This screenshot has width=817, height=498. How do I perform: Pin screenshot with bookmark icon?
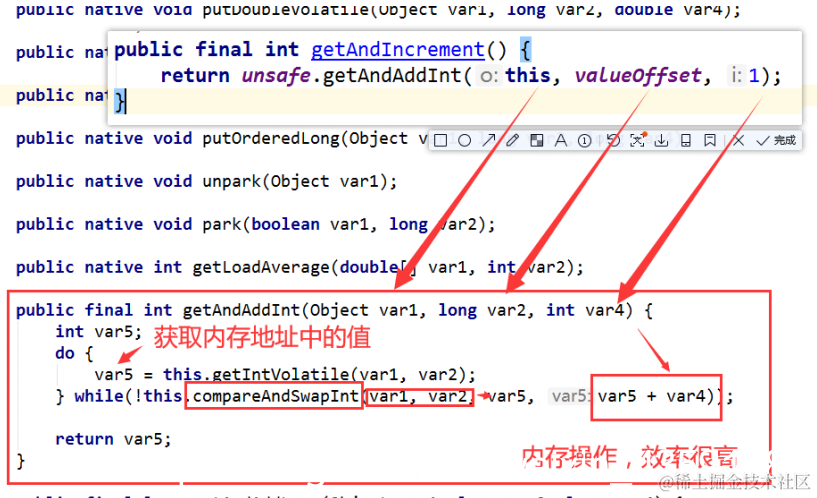tap(710, 140)
